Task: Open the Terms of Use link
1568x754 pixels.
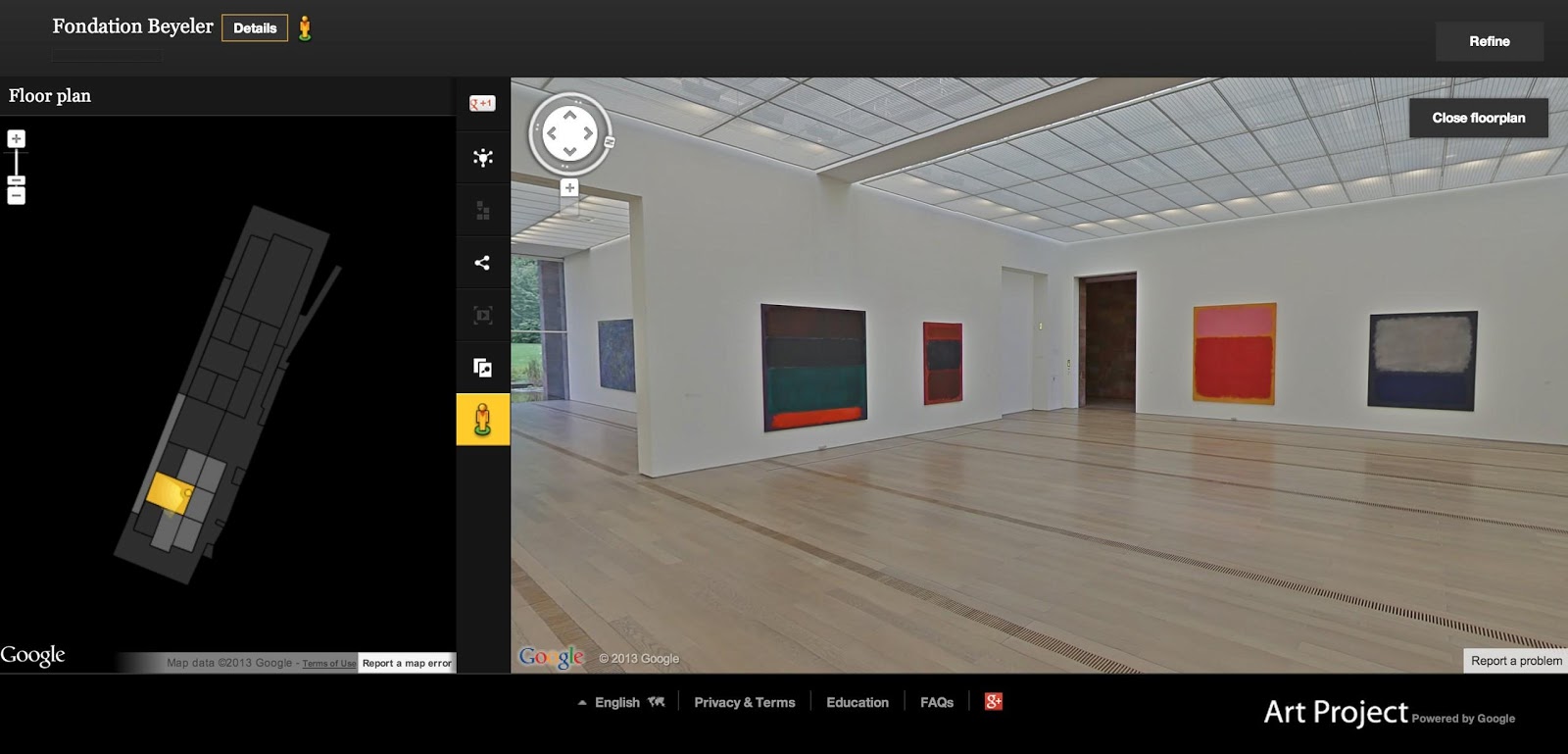Action: click(329, 664)
